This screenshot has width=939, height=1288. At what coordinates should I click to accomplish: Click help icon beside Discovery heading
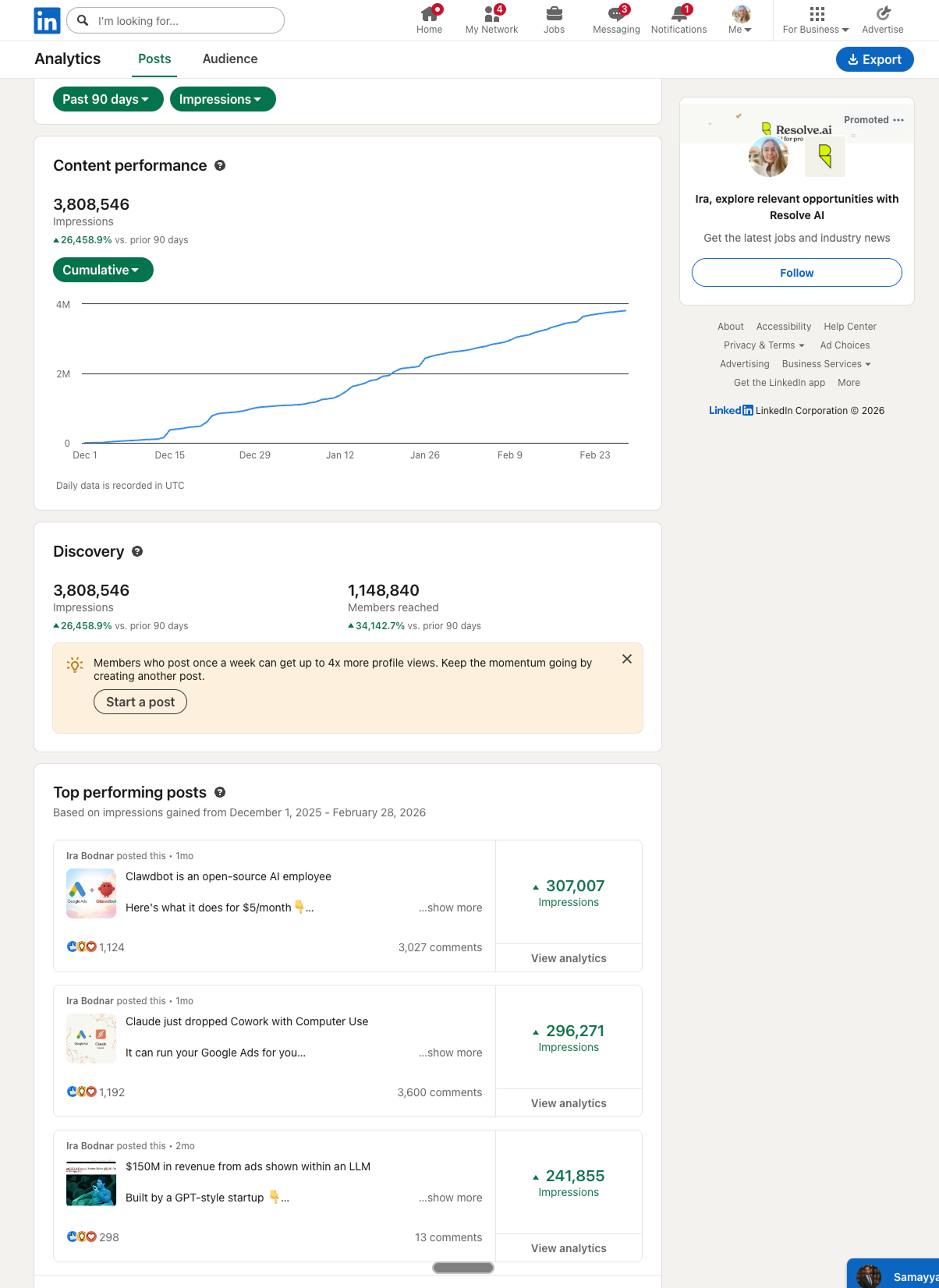137,551
